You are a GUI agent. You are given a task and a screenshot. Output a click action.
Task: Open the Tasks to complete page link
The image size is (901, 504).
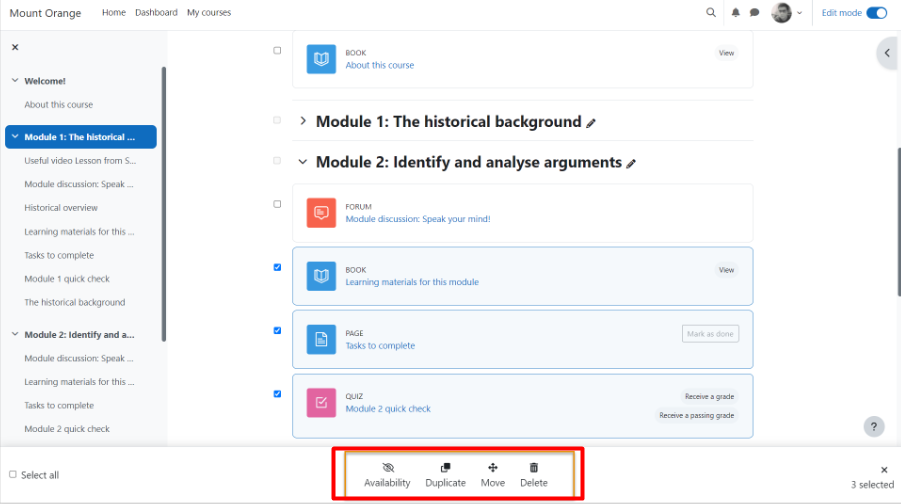click(x=379, y=346)
